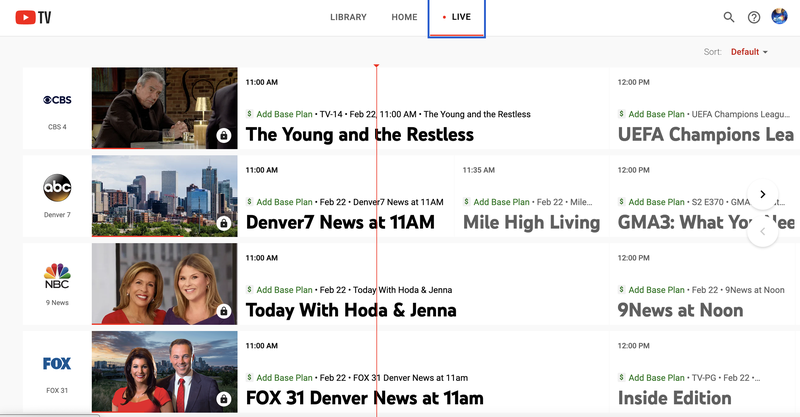The image size is (800, 417).
Task: Open the Sort Default dropdown
Action: click(x=749, y=52)
